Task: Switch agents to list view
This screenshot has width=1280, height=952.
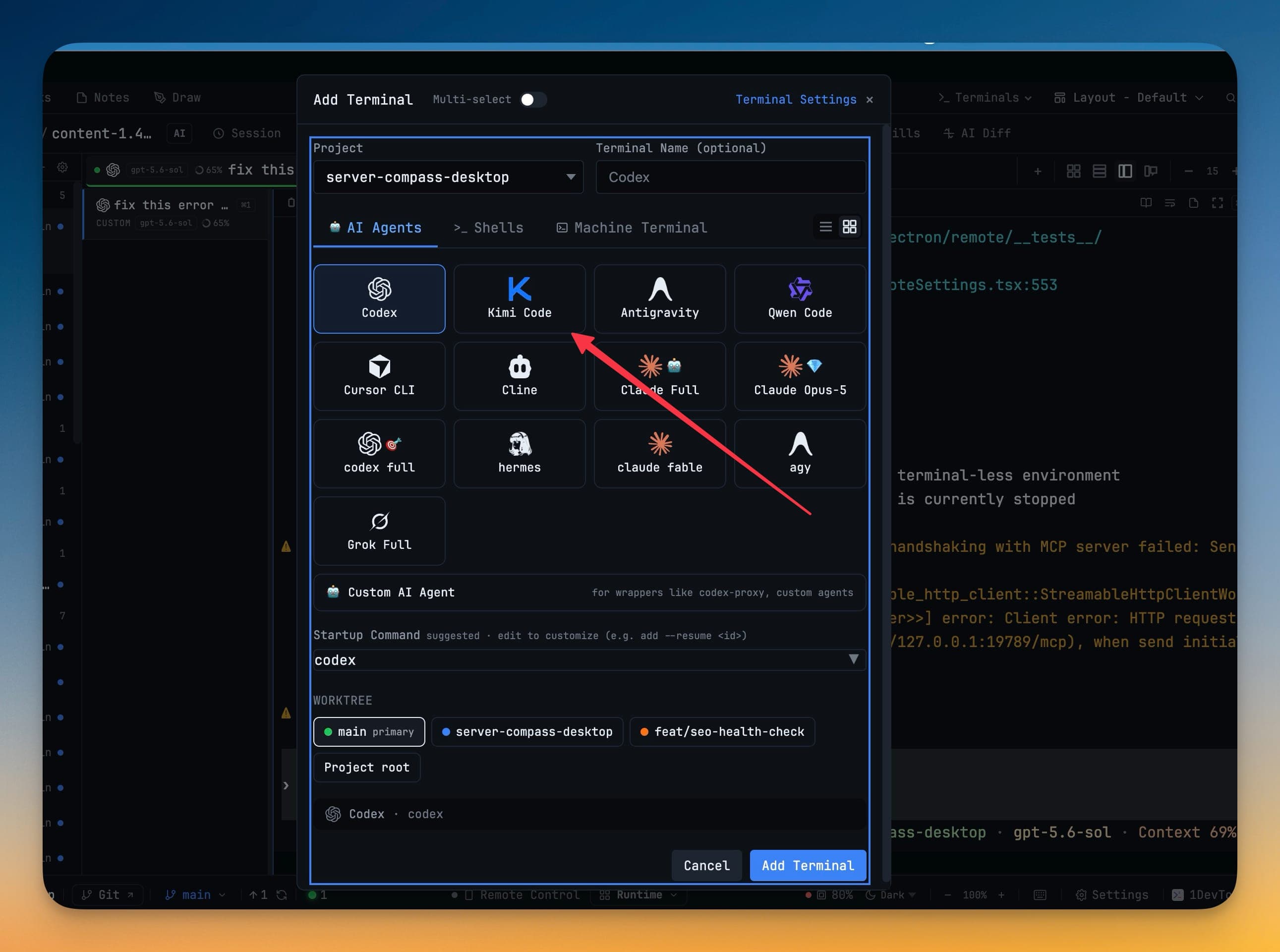Action: tap(825, 227)
